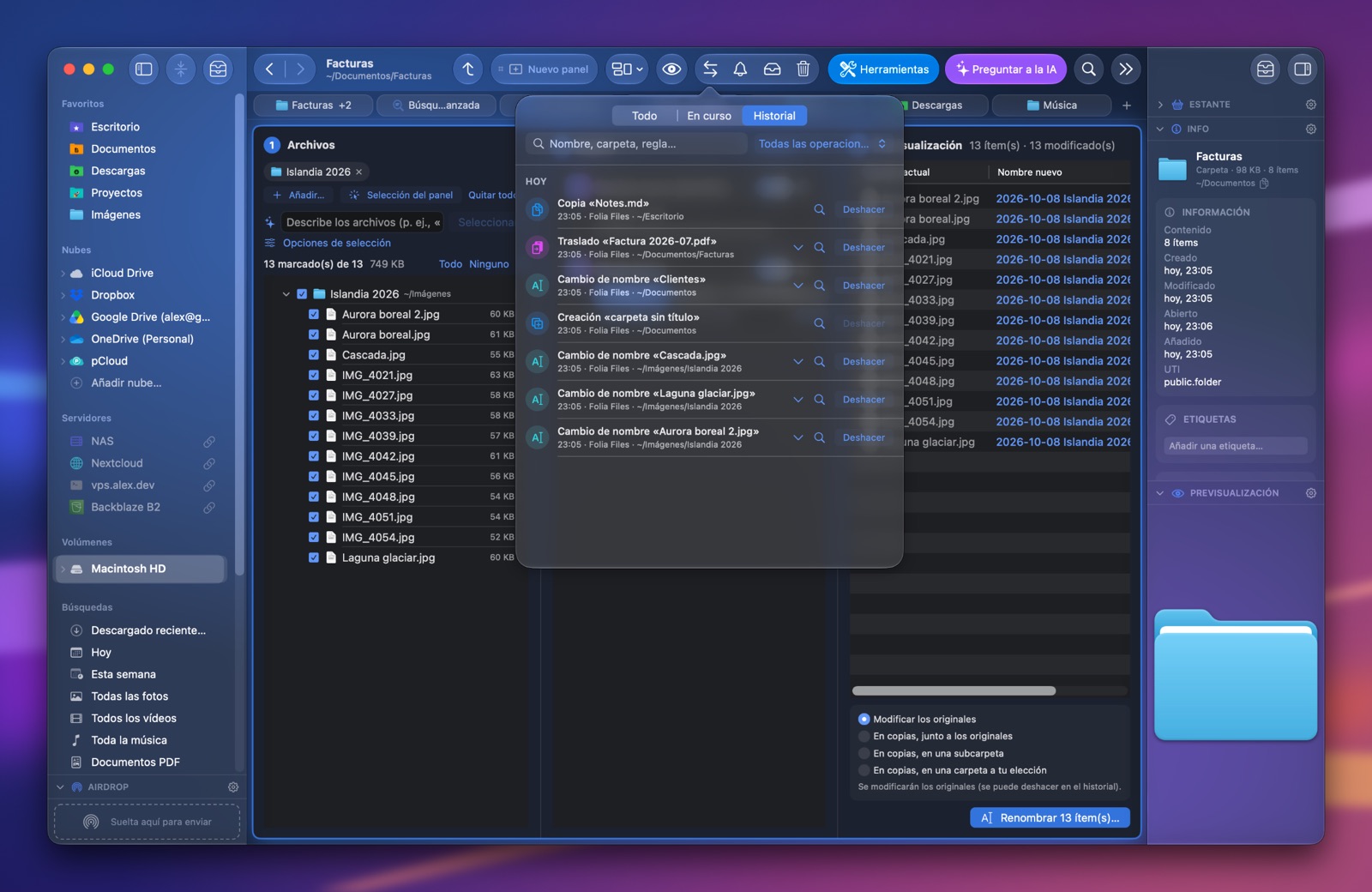
Task: Switch to the «En curso» tab
Action: click(709, 116)
